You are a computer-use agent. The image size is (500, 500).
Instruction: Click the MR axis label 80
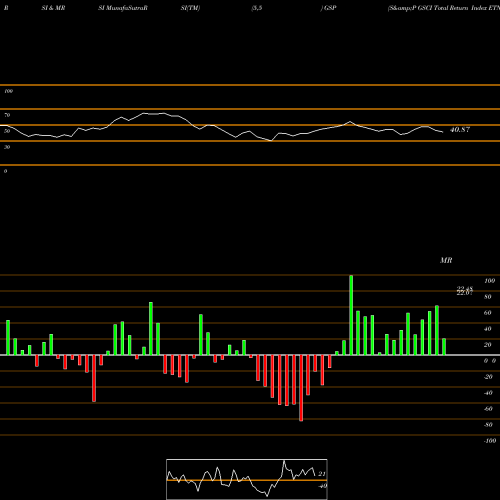488,297
